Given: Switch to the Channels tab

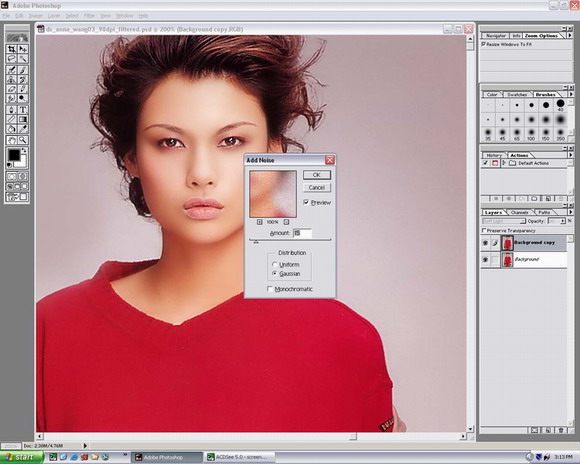Looking at the screenshot, I should (x=519, y=212).
